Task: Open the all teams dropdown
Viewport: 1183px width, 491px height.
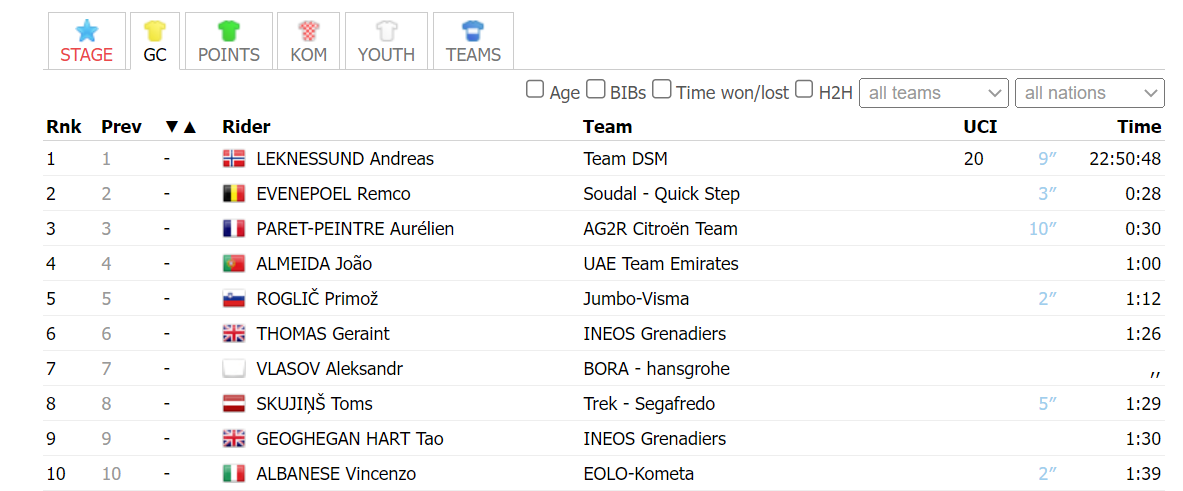Action: coord(934,93)
